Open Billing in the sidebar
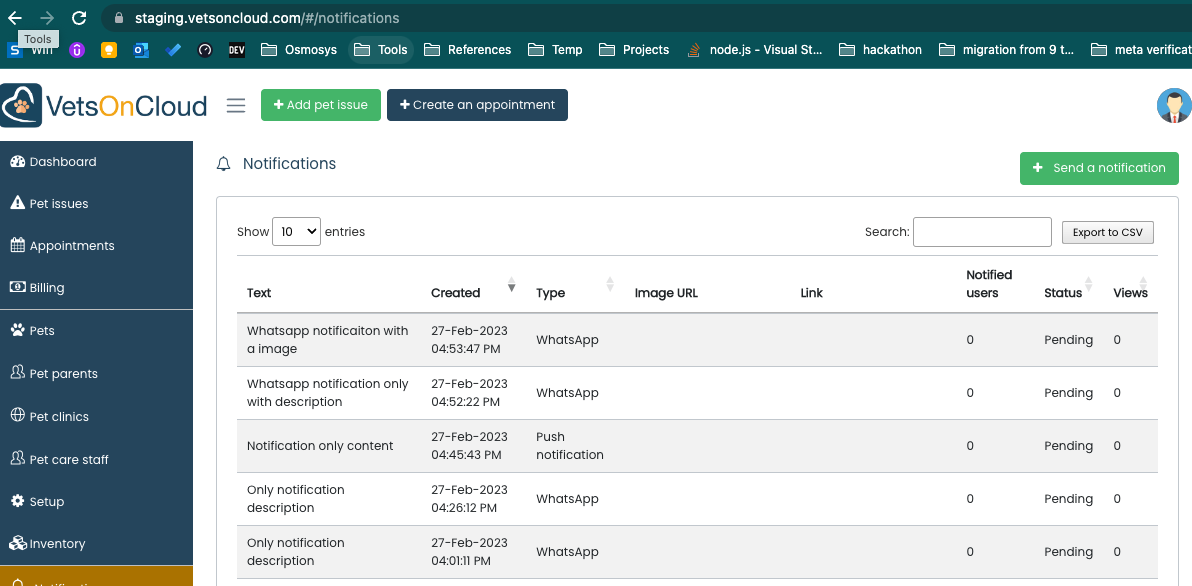 [x=47, y=288]
